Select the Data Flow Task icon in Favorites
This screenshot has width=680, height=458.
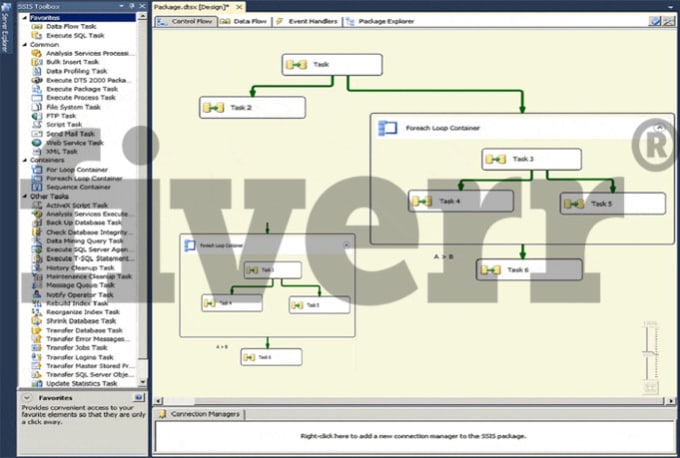point(37,26)
